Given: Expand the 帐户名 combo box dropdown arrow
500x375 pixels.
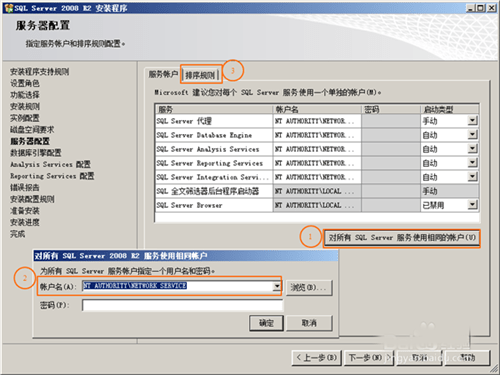Looking at the screenshot, I should point(277,286).
